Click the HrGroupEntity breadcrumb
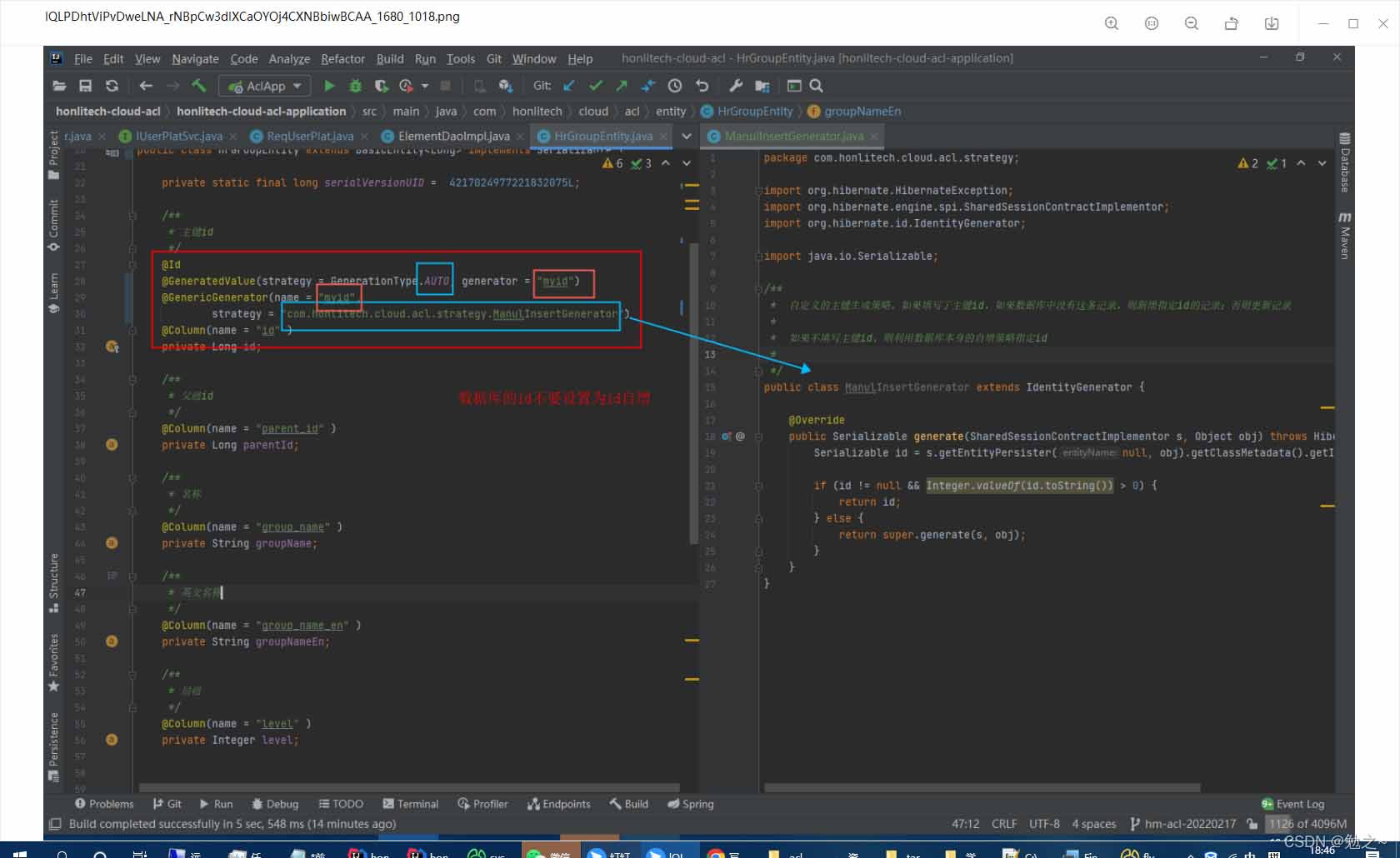This screenshot has width=1400, height=858. click(x=747, y=111)
